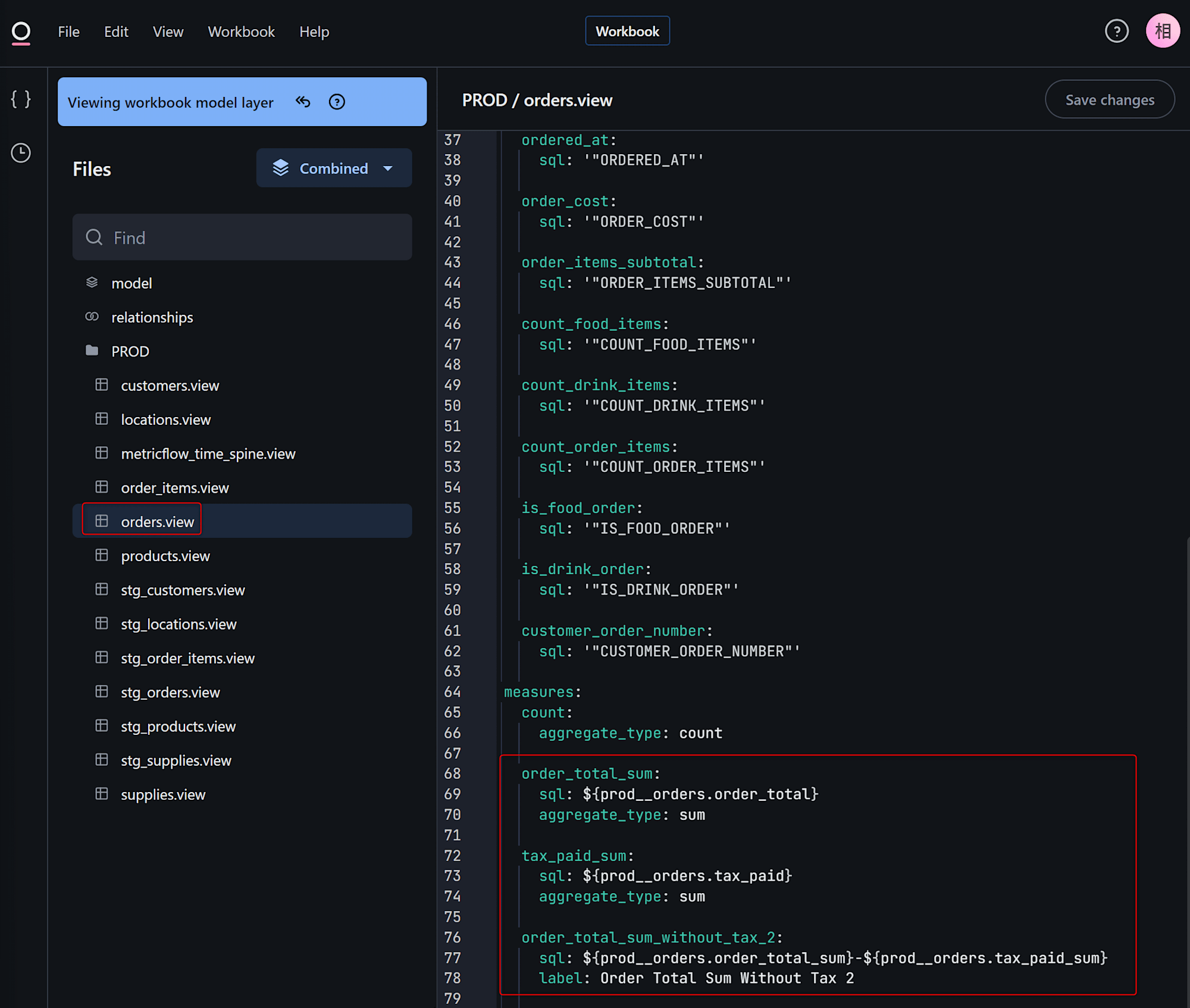The width and height of the screenshot is (1190, 1008).
Task: Click the 'measures:' line in editor
Action: (x=542, y=692)
